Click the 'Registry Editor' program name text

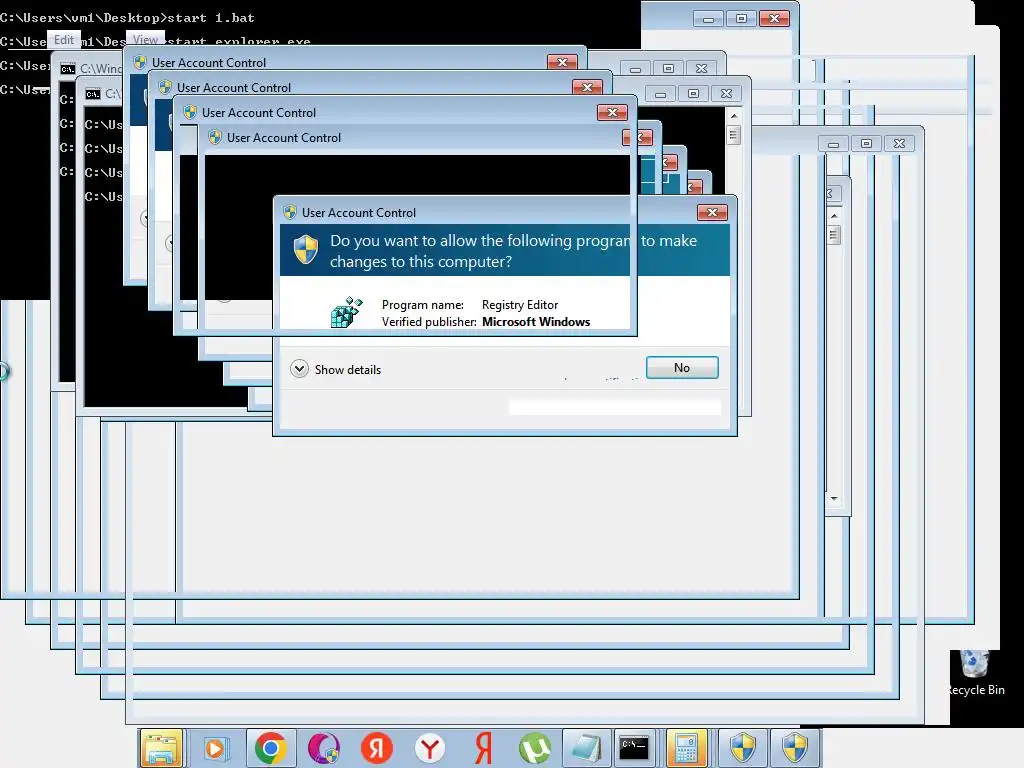point(520,305)
